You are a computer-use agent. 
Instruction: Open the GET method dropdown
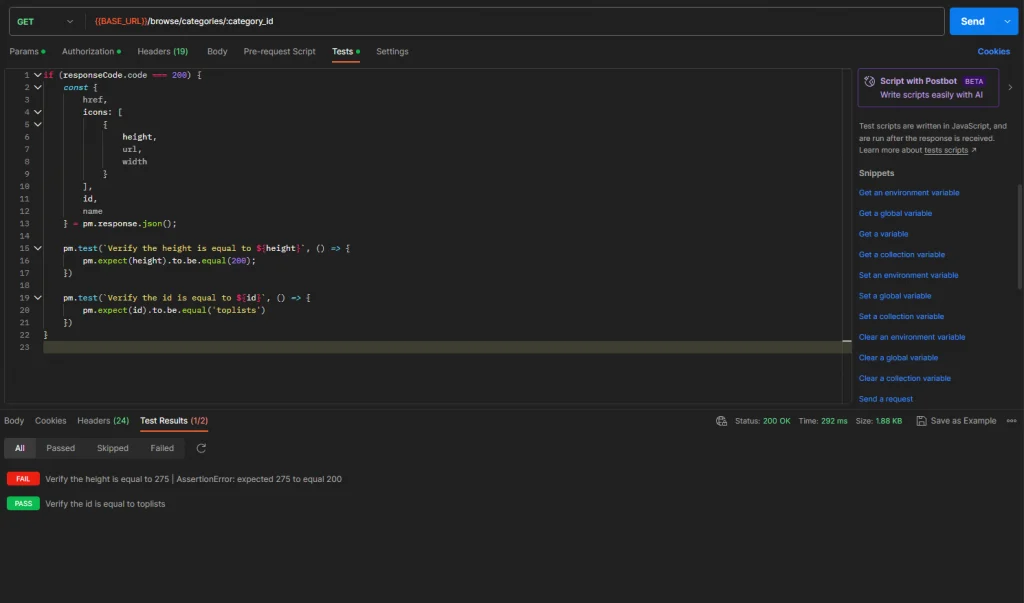click(x=46, y=22)
